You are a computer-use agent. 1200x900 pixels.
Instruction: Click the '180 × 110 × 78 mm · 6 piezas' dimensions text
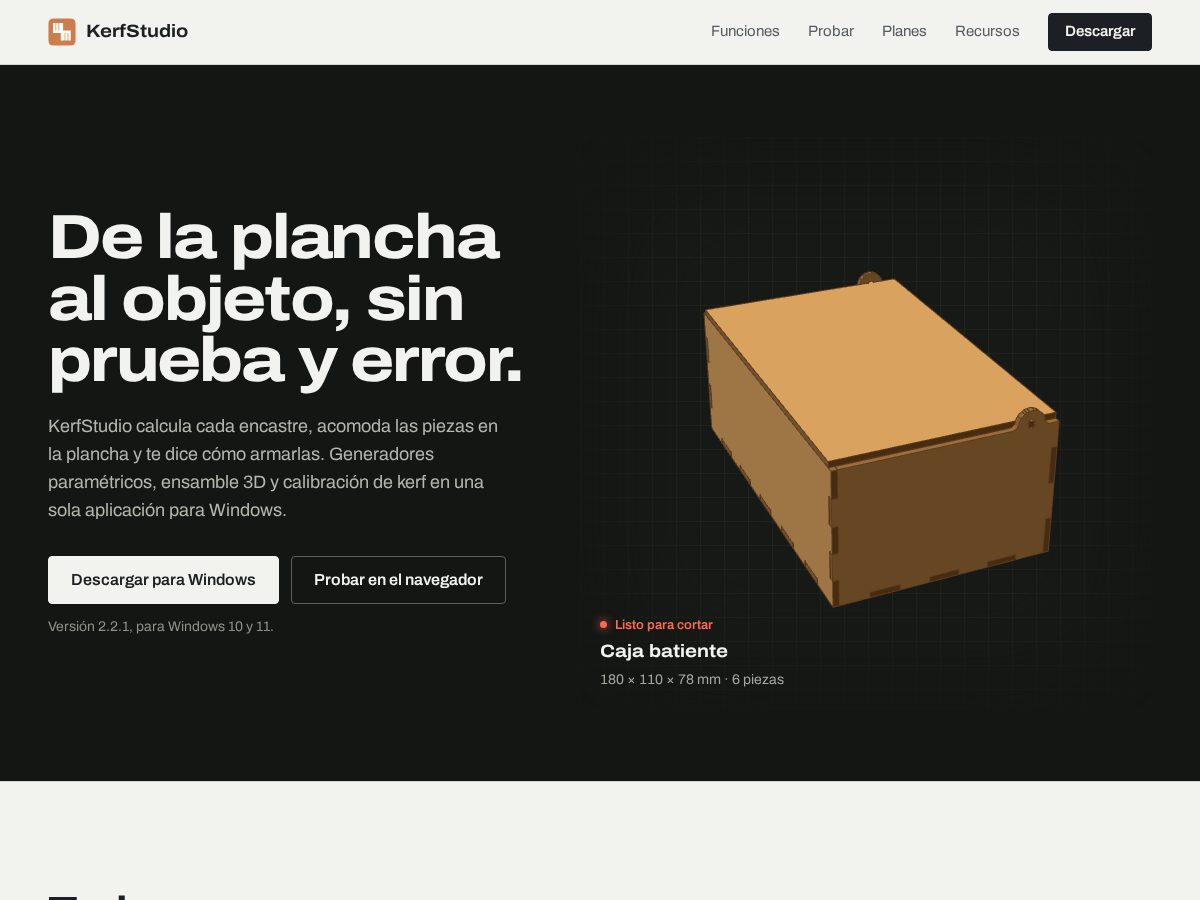692,680
